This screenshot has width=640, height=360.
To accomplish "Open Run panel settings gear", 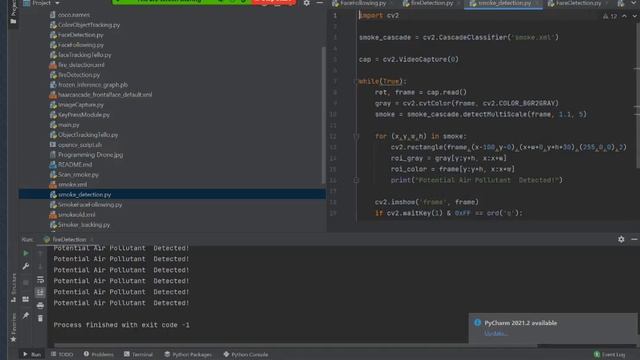I will pyautogui.click(x=621, y=239).
